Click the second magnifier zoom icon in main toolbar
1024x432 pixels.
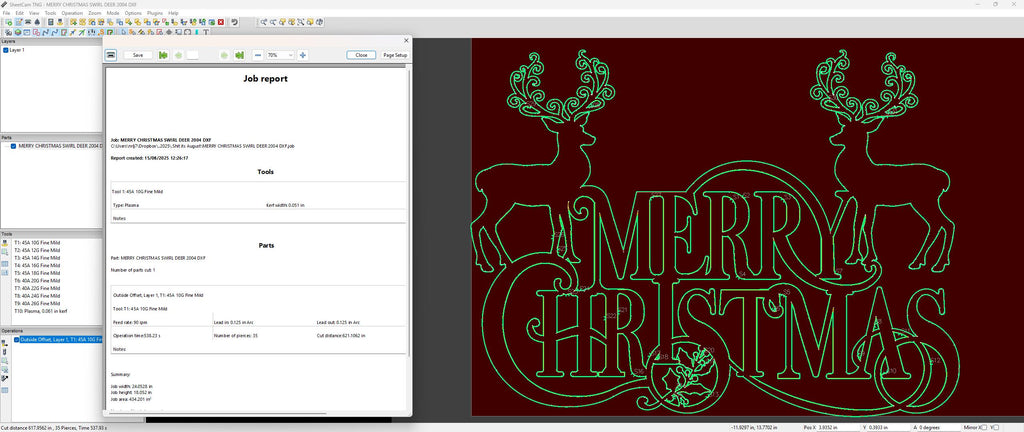point(273,22)
